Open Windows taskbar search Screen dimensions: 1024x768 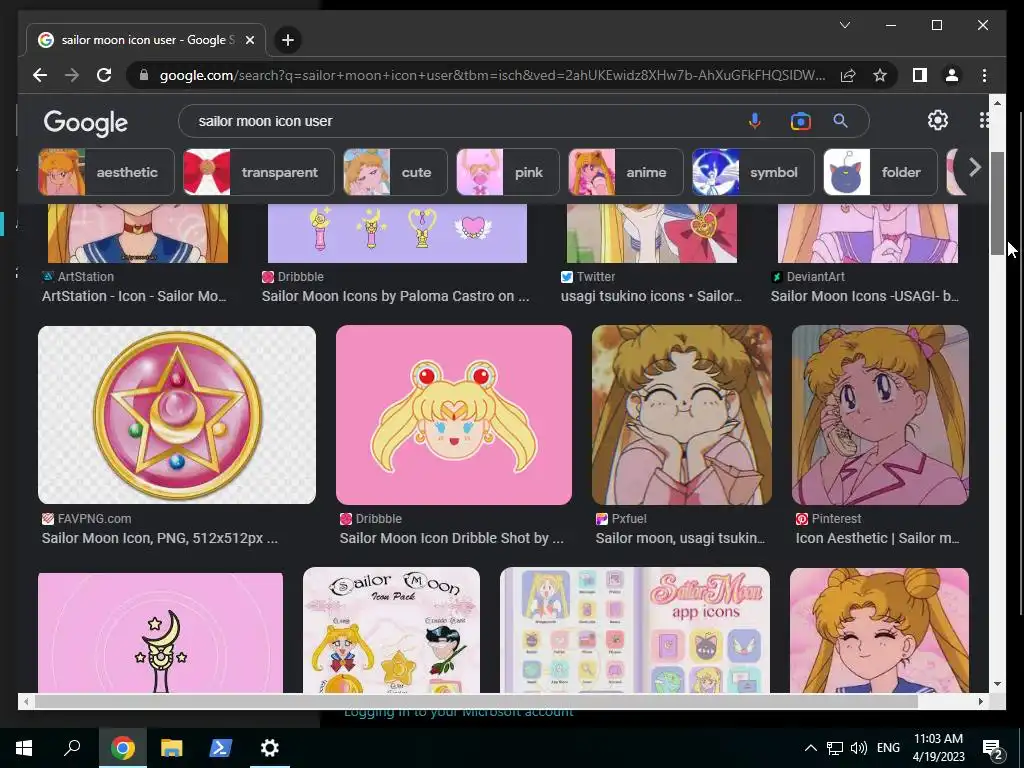coord(72,748)
